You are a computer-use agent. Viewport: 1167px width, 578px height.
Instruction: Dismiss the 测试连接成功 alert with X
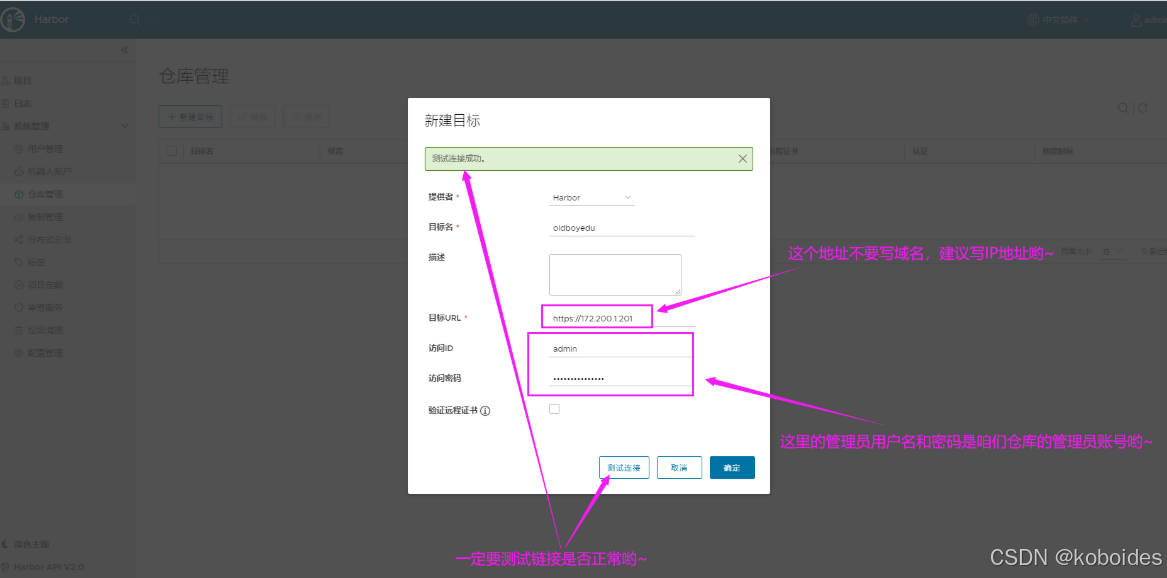[x=742, y=158]
